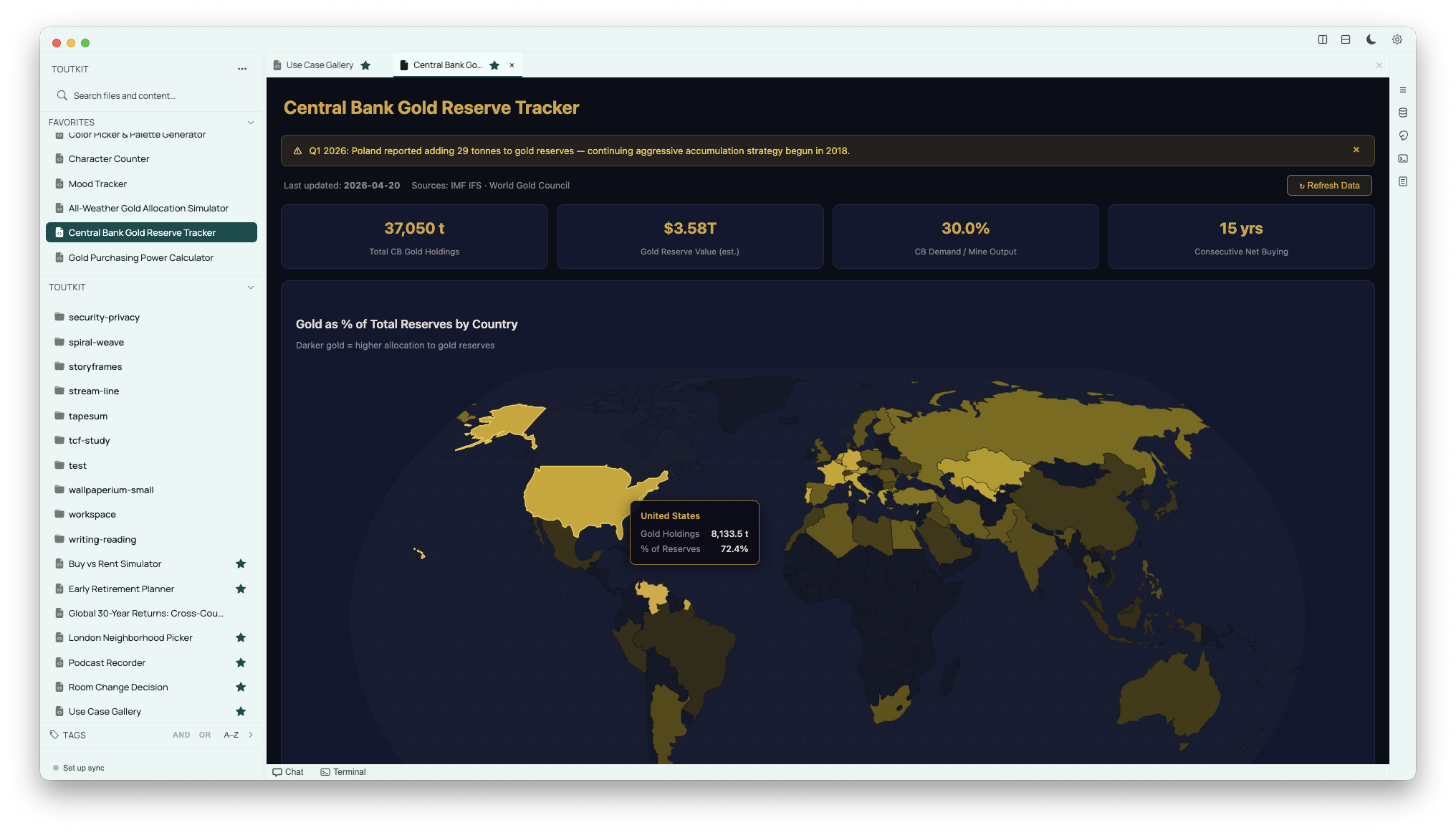This screenshot has width=1456, height=833.
Task: Open Gold Purchasing Power Calculator
Action: pyautogui.click(x=151, y=258)
